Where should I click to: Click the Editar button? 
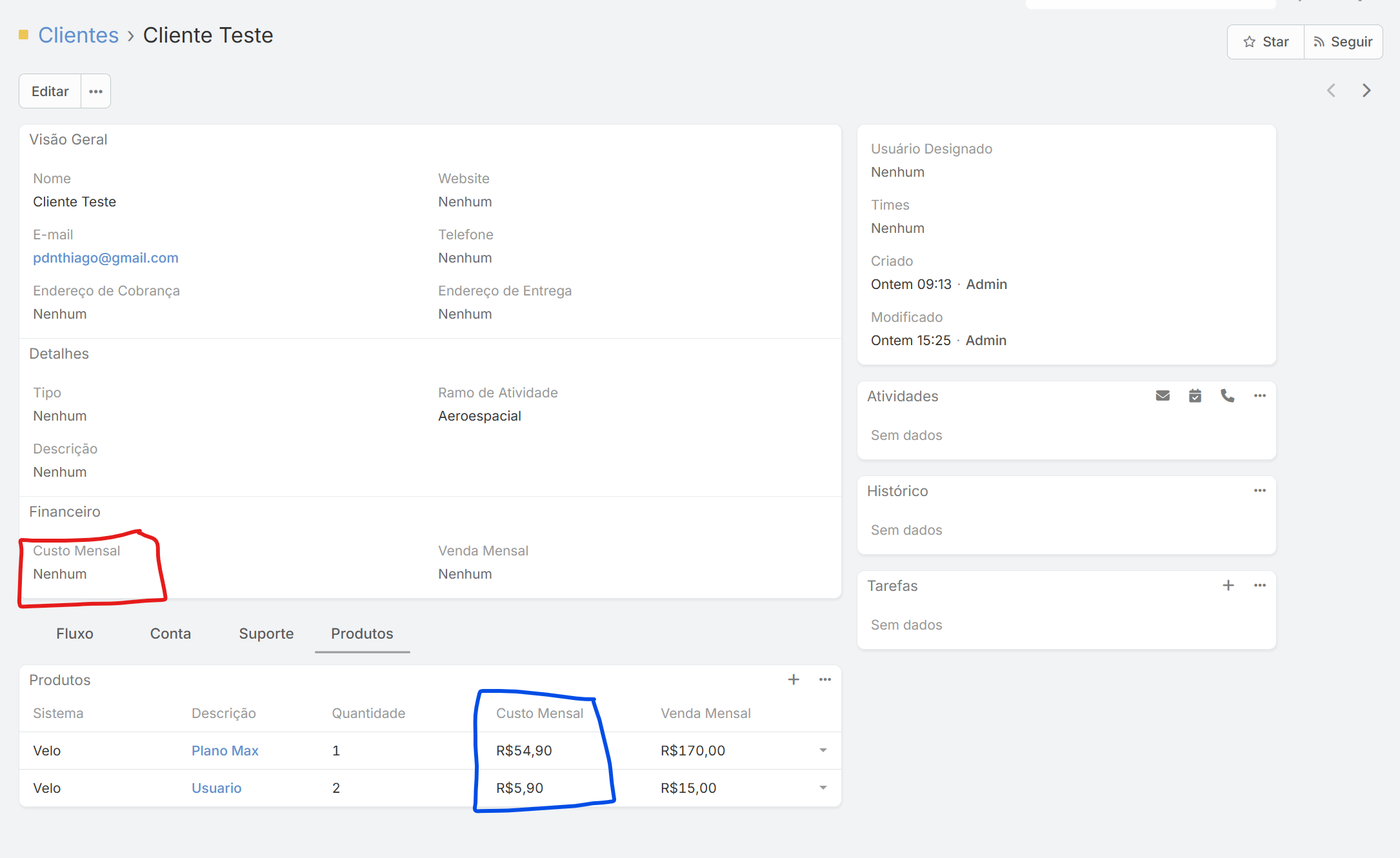[50, 92]
